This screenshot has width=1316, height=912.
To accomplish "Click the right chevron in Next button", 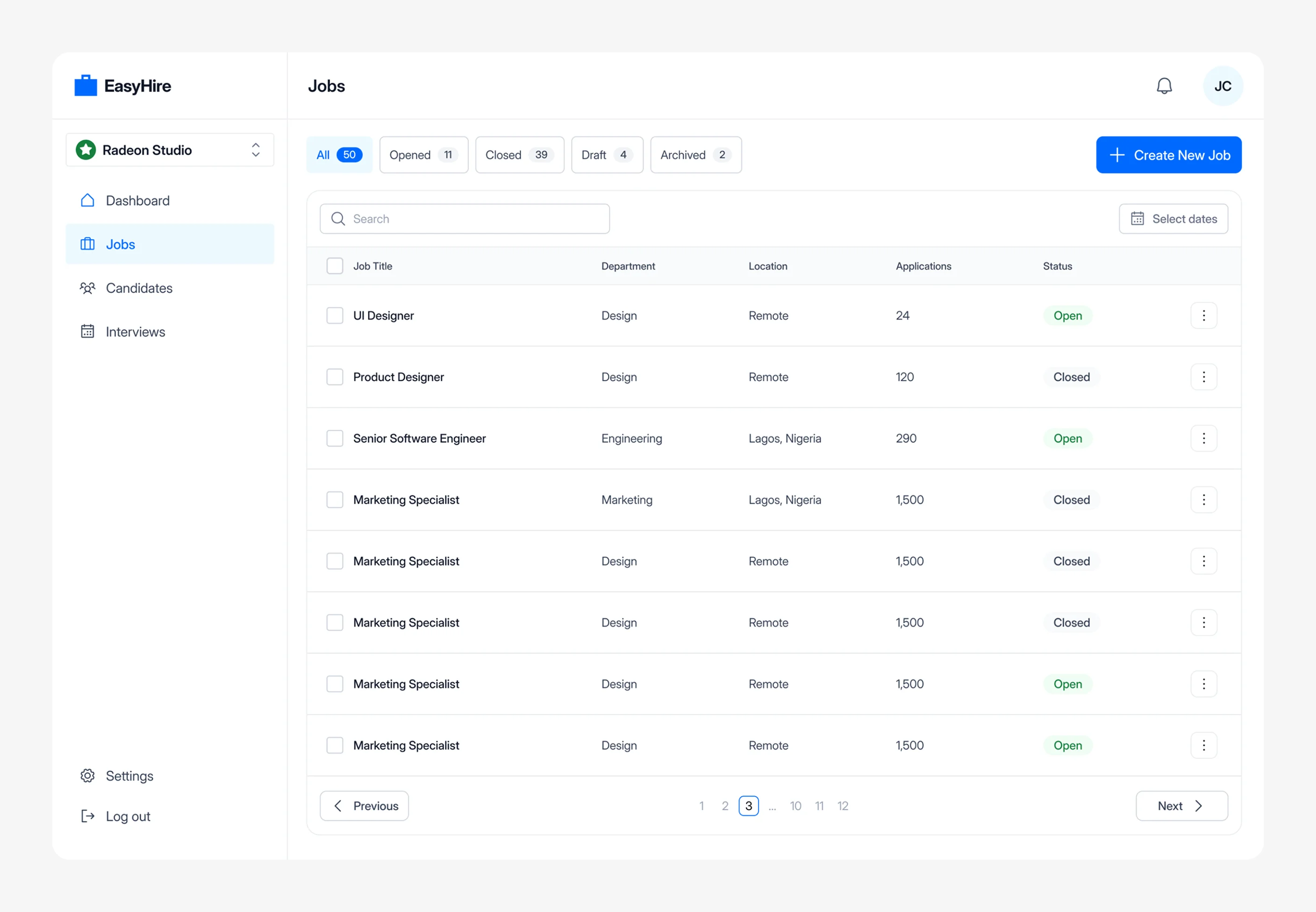I will coord(1198,806).
